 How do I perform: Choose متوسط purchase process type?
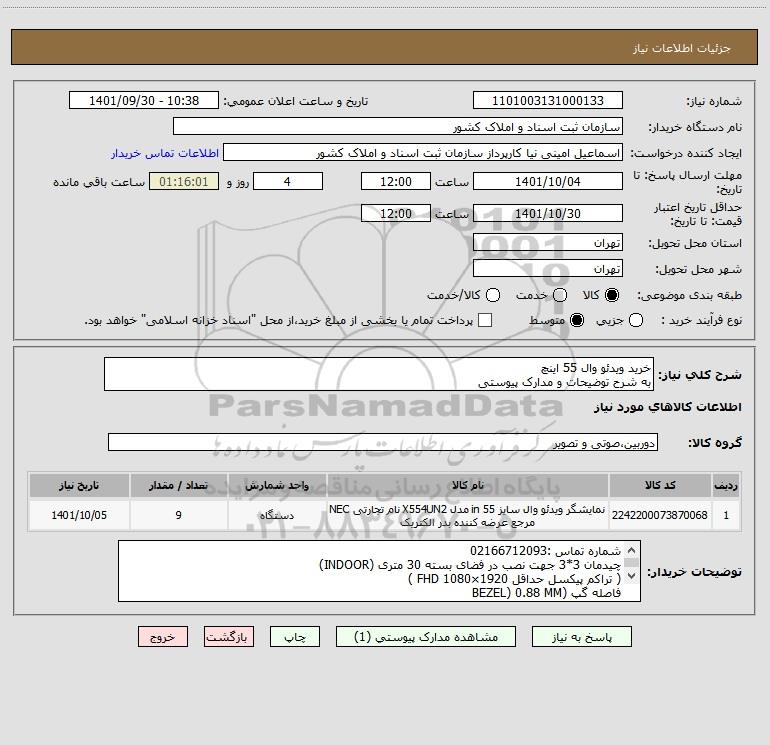click(577, 320)
